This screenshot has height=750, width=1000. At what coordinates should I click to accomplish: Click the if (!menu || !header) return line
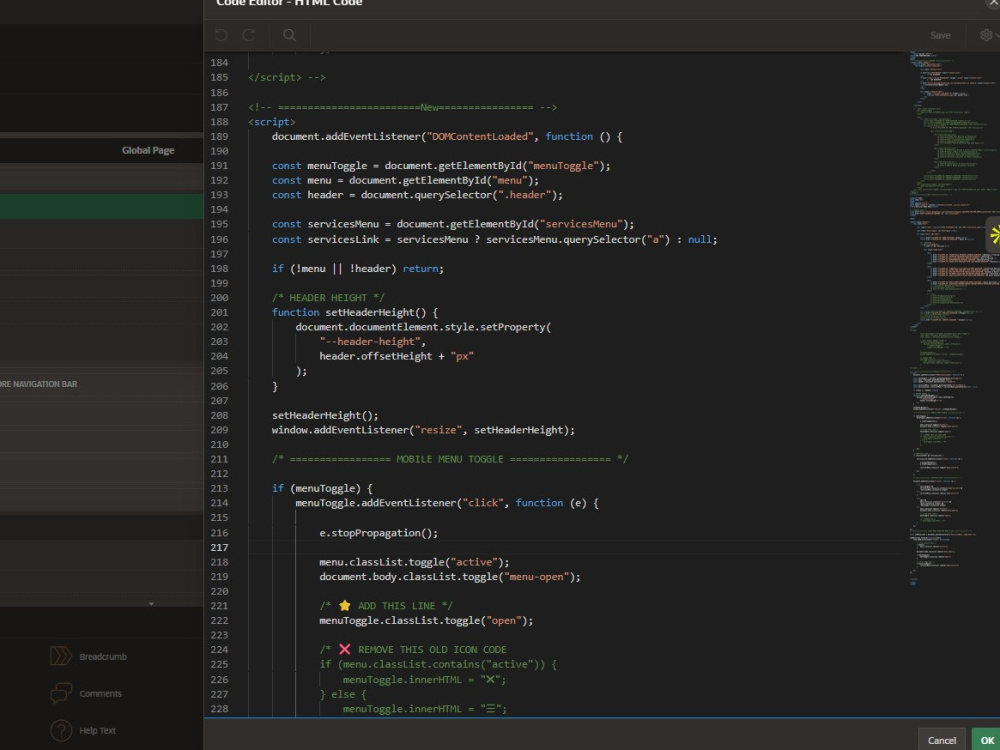(x=357, y=268)
